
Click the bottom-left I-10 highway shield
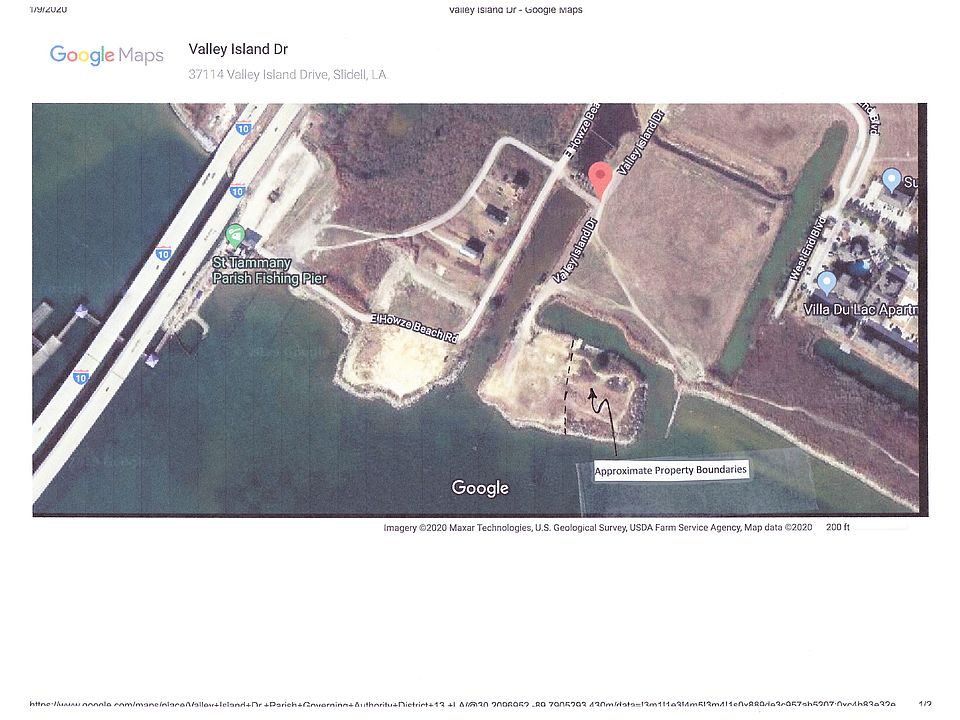coord(81,377)
